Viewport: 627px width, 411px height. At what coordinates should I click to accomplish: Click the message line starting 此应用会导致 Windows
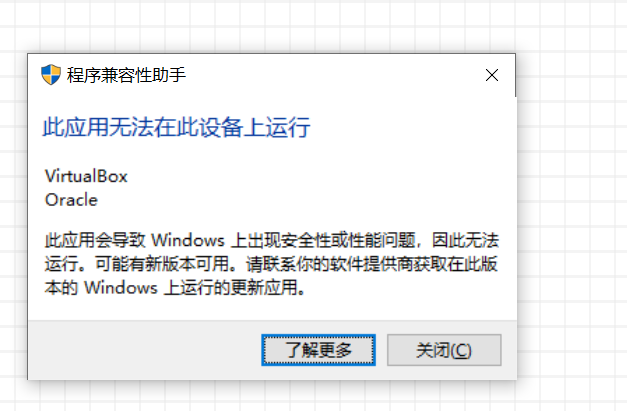[272, 240]
